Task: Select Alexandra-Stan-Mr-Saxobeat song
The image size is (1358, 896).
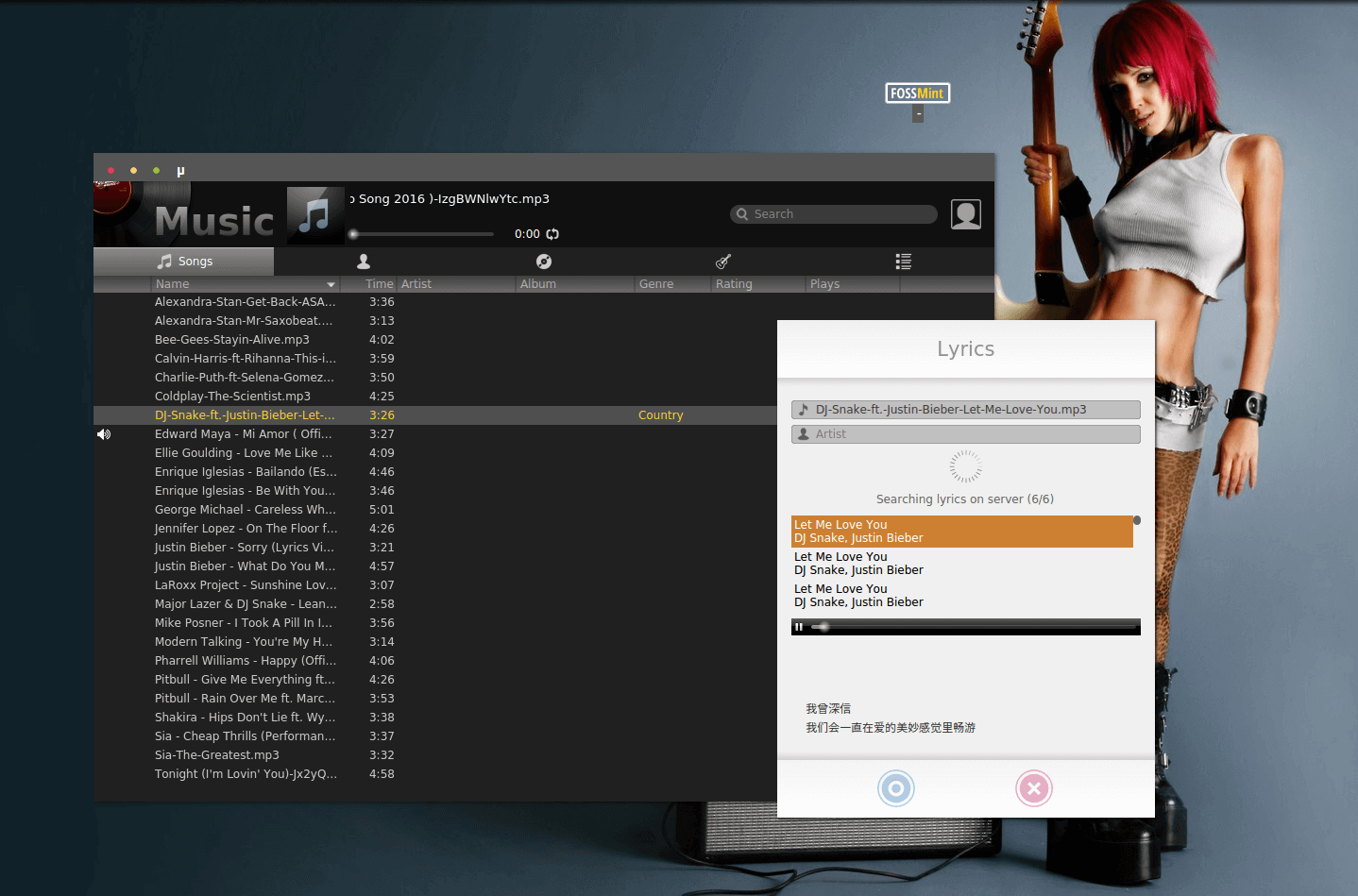Action: click(x=244, y=321)
